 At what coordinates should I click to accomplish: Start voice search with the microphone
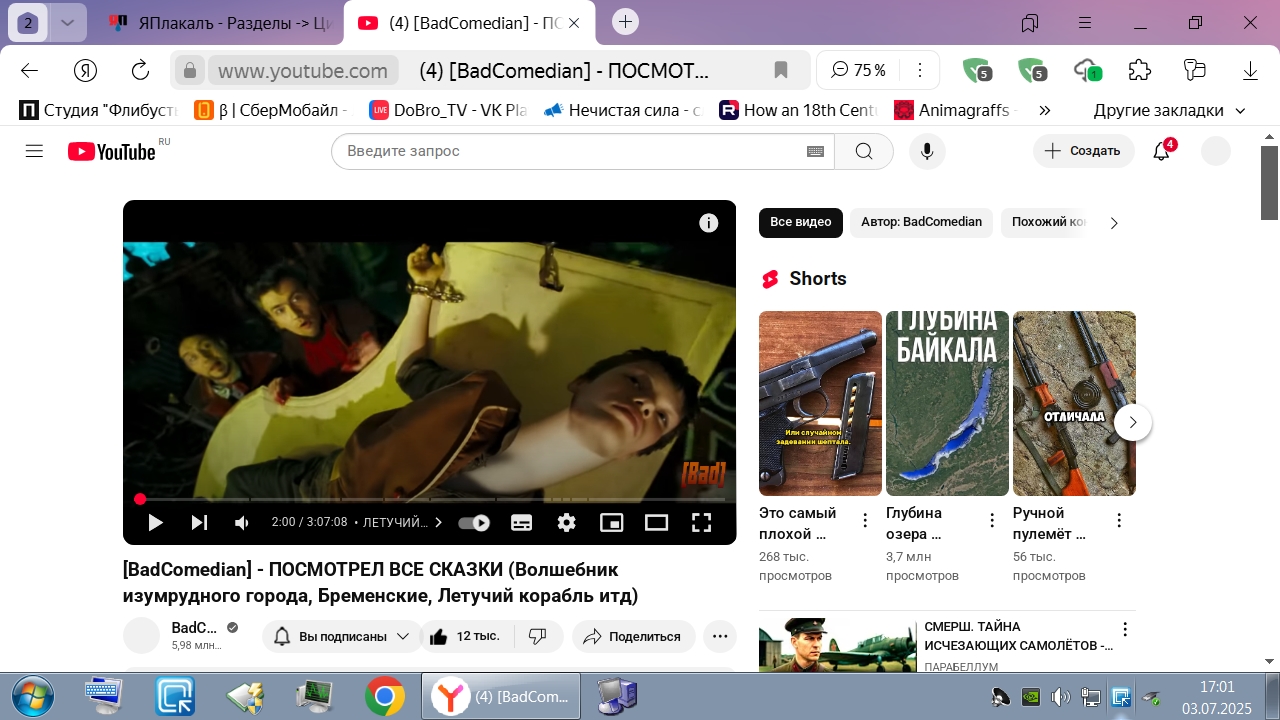927,151
